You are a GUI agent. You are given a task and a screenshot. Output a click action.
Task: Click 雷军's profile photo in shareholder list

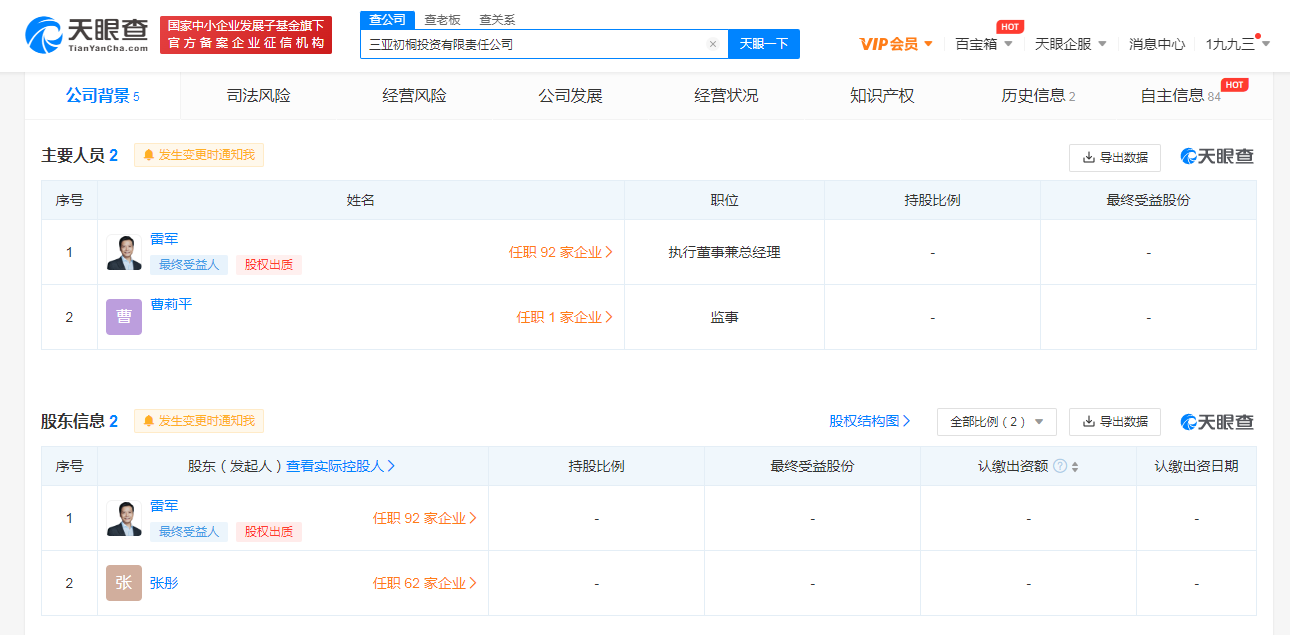(123, 517)
